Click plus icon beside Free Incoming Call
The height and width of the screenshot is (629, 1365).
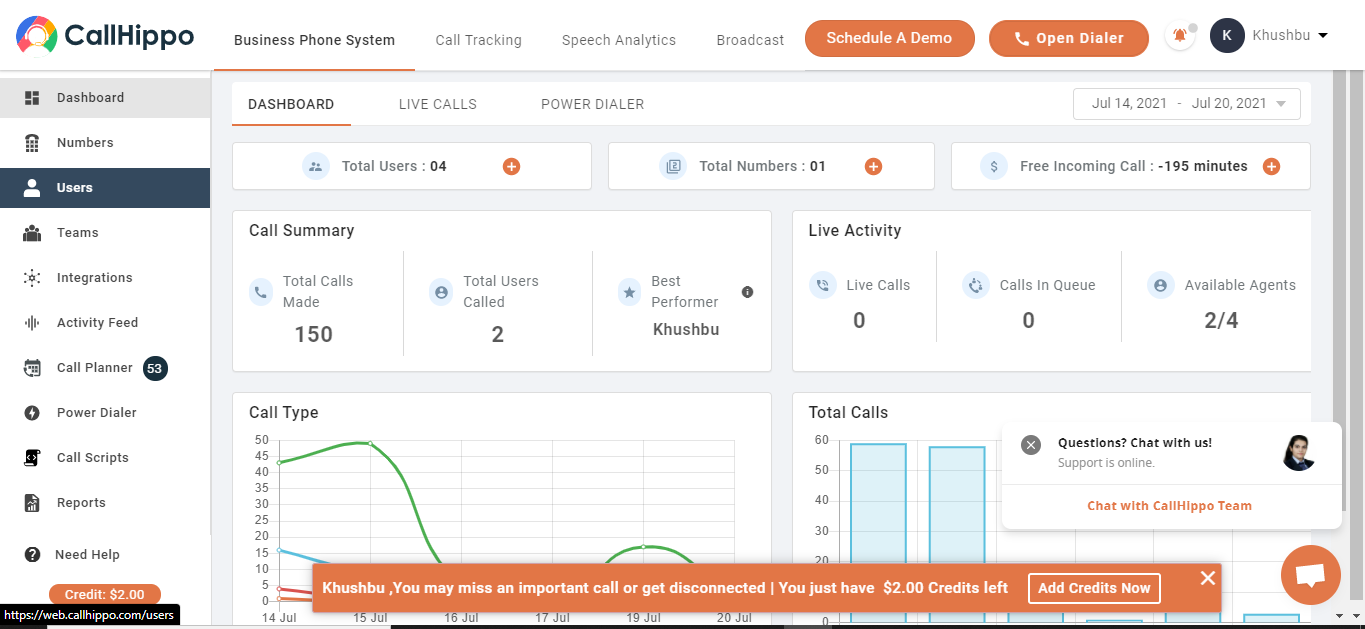tap(1272, 167)
